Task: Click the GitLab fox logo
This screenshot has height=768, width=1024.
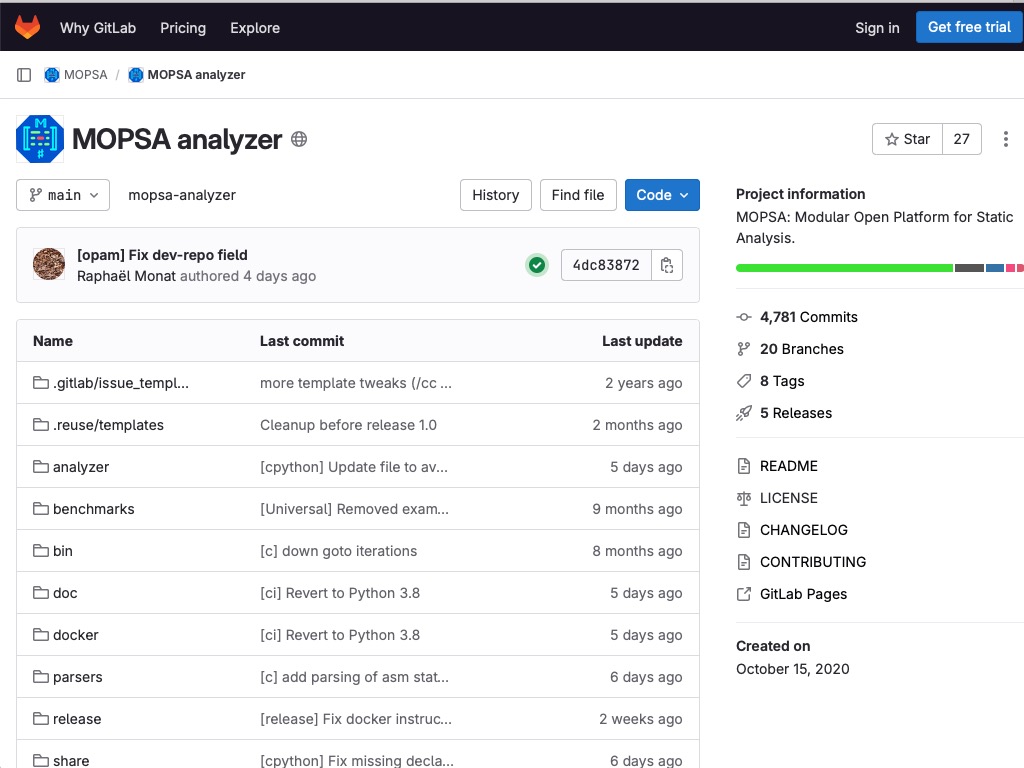Action: click(x=27, y=27)
